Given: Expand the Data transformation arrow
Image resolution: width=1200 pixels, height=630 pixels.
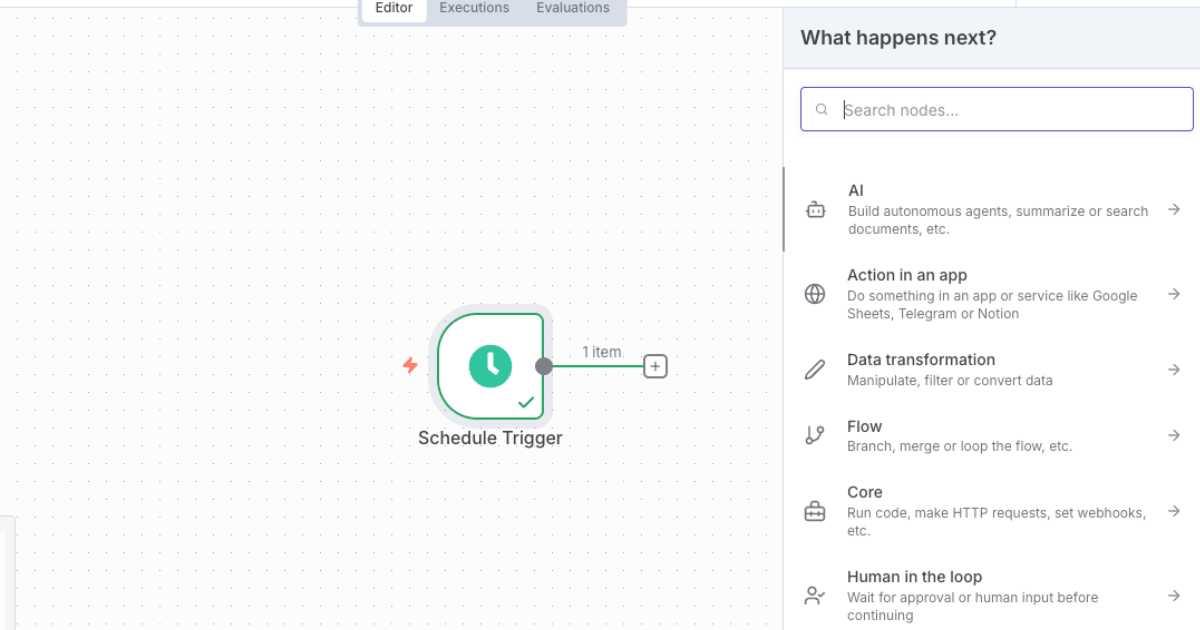Looking at the screenshot, I should click(1174, 370).
